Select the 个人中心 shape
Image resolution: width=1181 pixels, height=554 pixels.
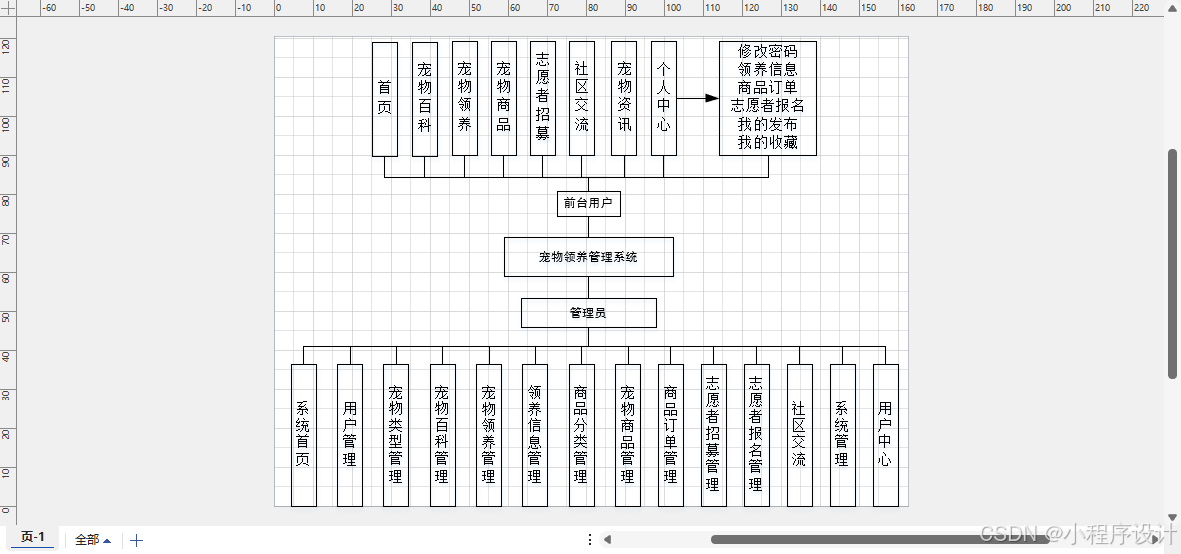click(x=664, y=99)
